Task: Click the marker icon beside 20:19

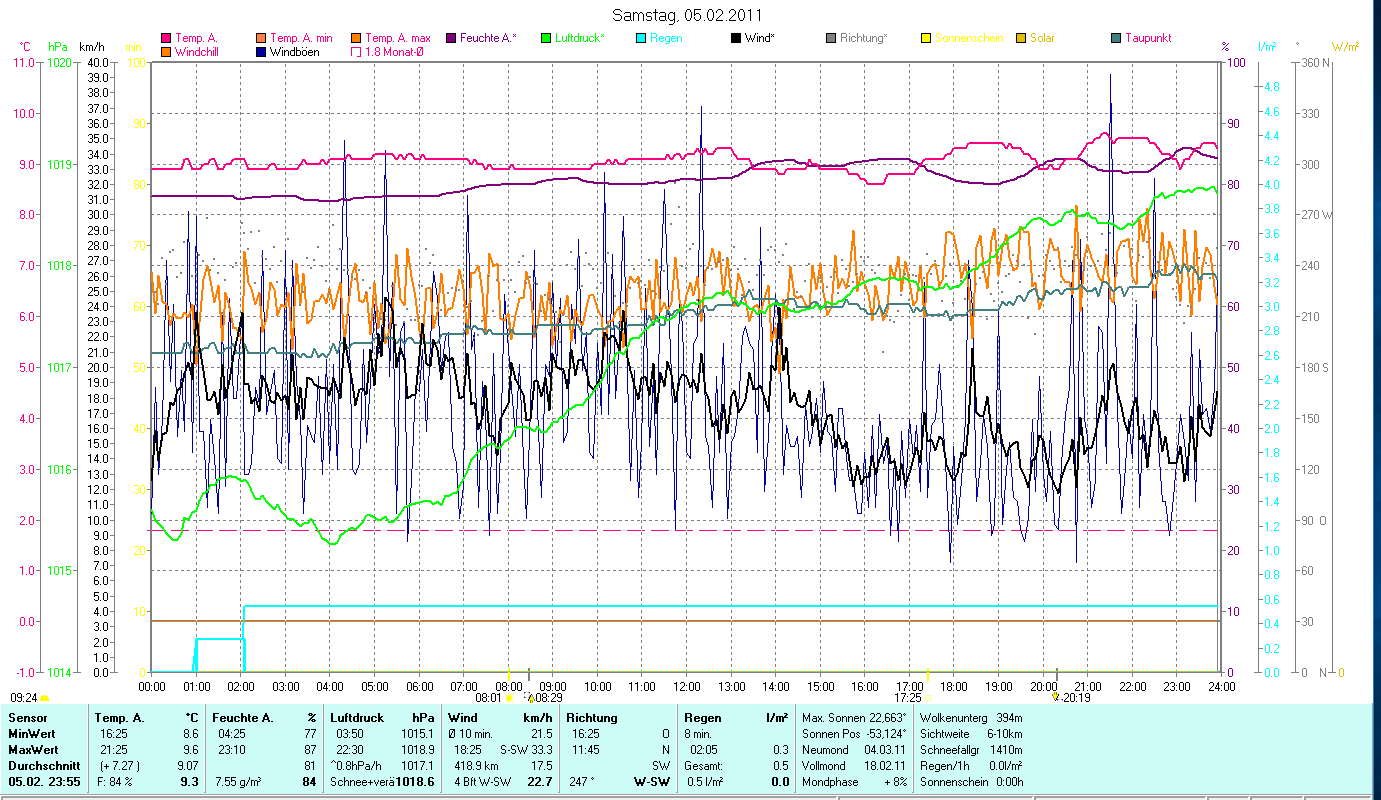Action: click(x=1056, y=698)
